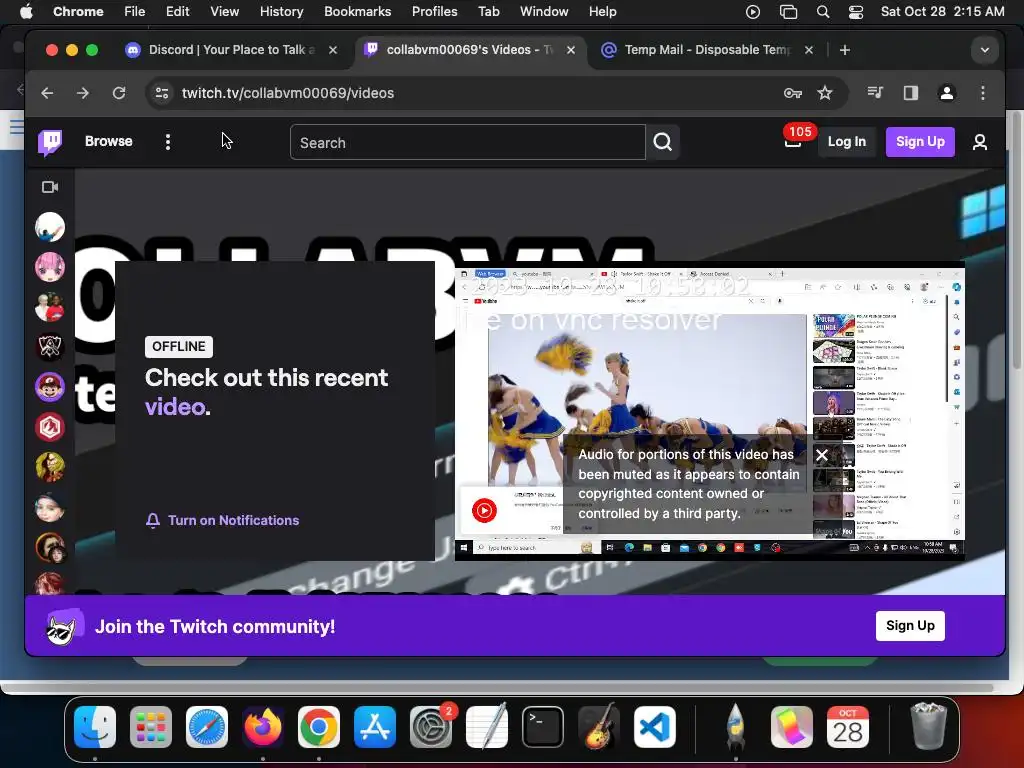Open the Profiles menu

click(434, 11)
